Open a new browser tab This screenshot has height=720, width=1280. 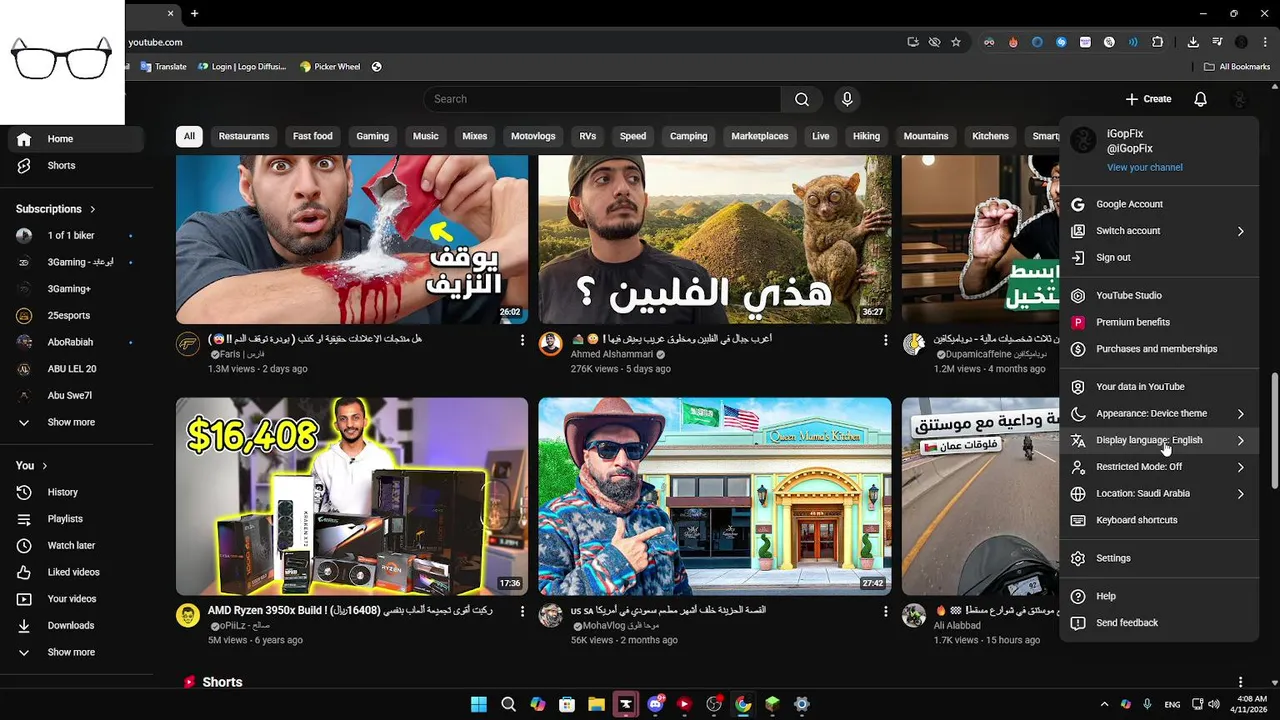[x=195, y=13]
